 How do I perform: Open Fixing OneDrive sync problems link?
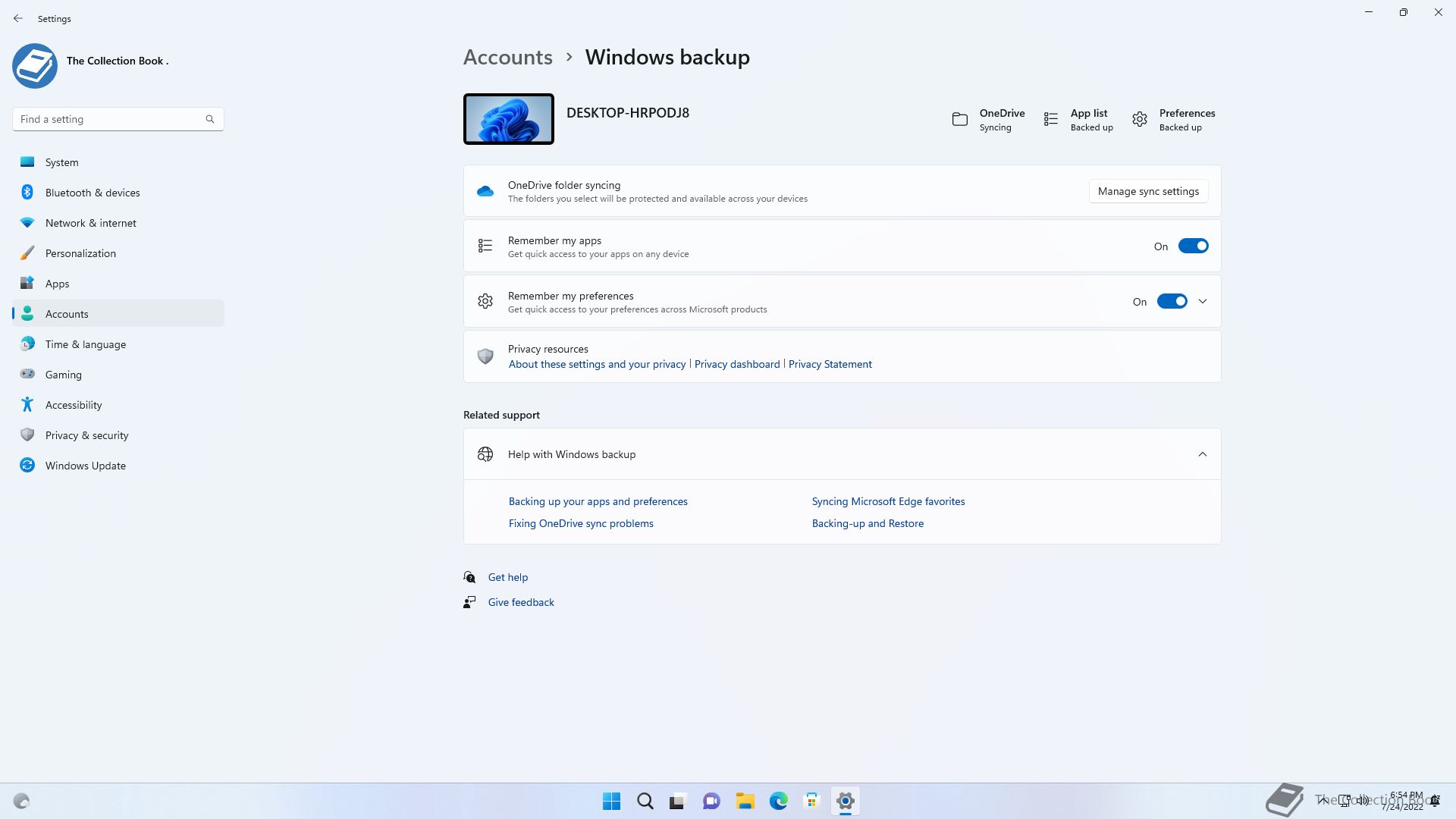point(581,523)
